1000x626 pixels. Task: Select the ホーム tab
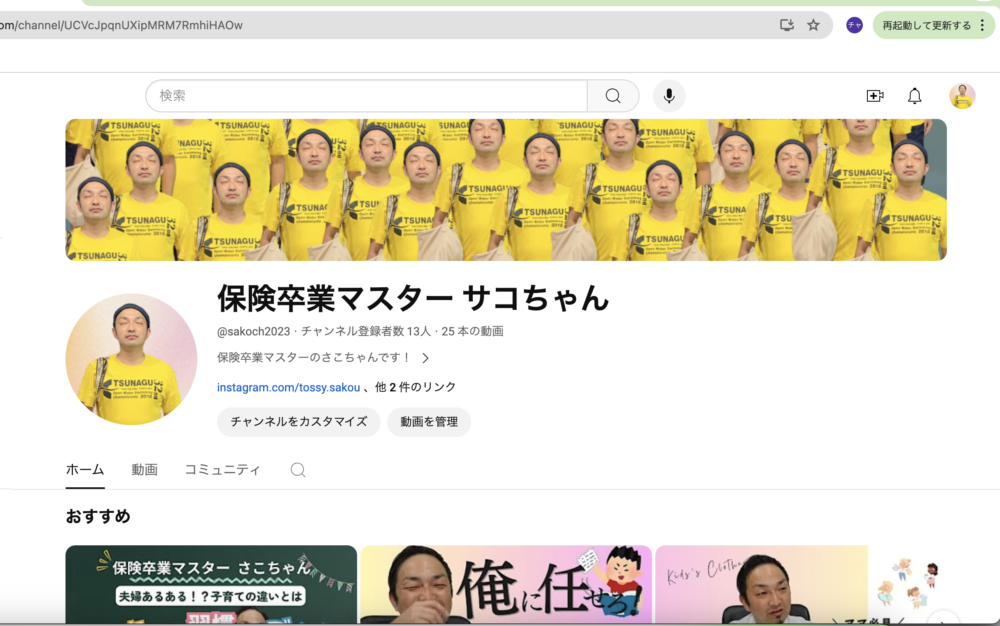click(x=85, y=470)
